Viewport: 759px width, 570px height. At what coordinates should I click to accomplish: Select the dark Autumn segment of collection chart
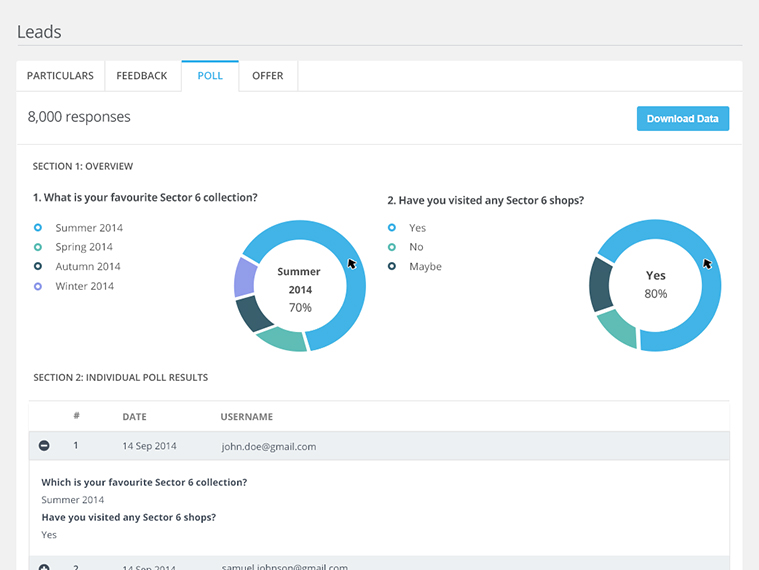[x=254, y=313]
